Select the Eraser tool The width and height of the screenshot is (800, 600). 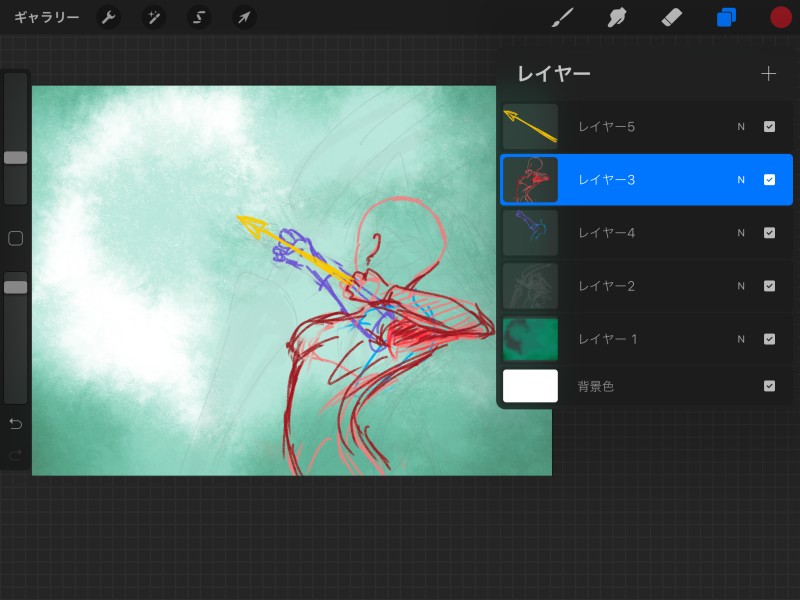pyautogui.click(x=671, y=18)
